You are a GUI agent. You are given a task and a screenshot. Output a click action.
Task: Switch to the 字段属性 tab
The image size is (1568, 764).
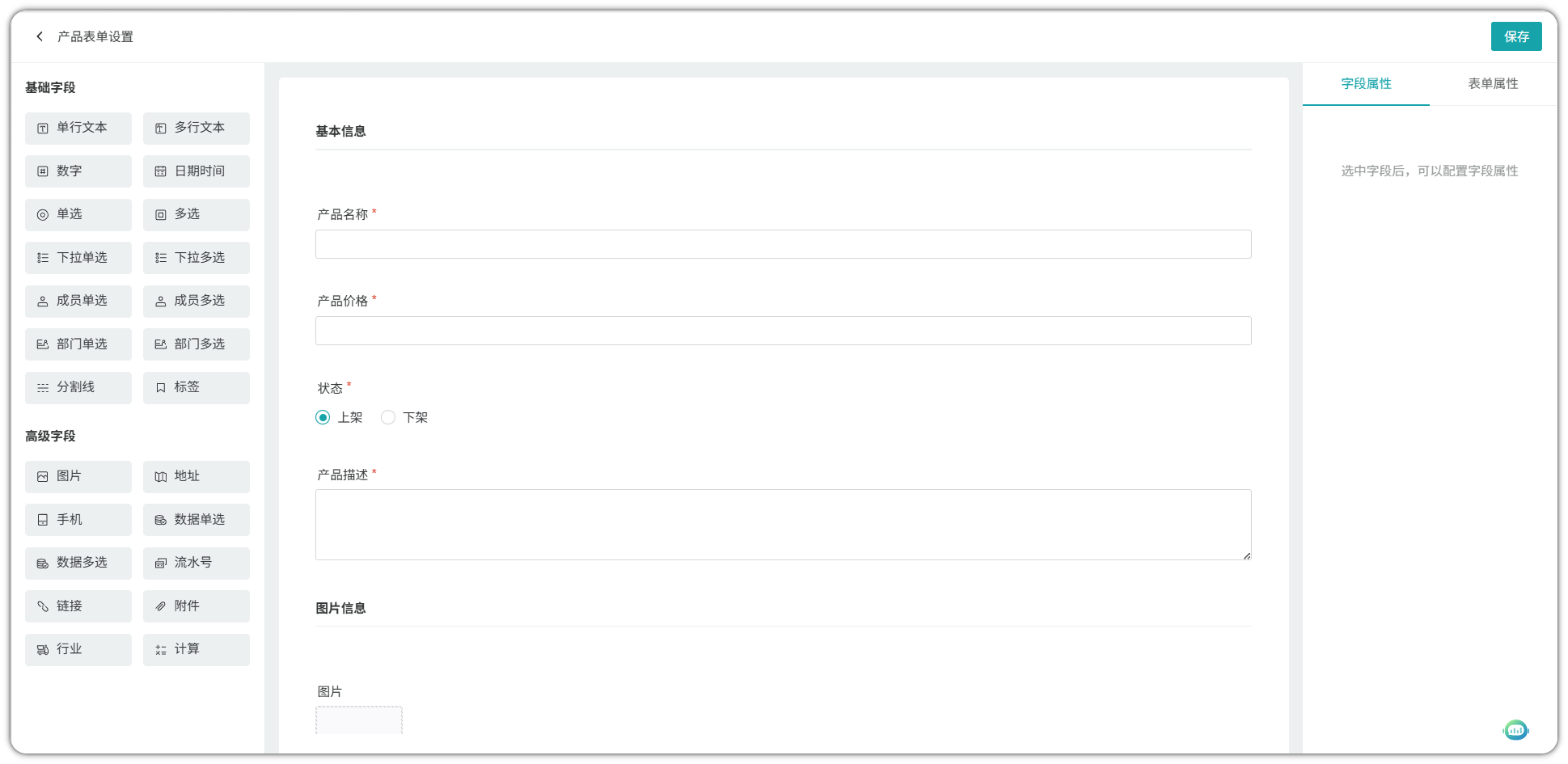tap(1366, 84)
